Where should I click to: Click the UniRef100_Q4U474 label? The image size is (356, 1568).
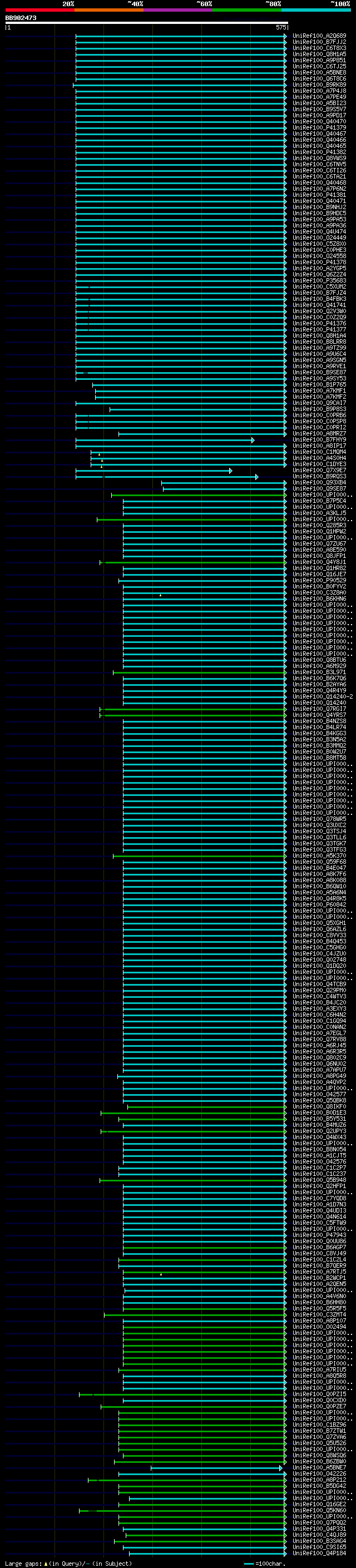(319, 231)
